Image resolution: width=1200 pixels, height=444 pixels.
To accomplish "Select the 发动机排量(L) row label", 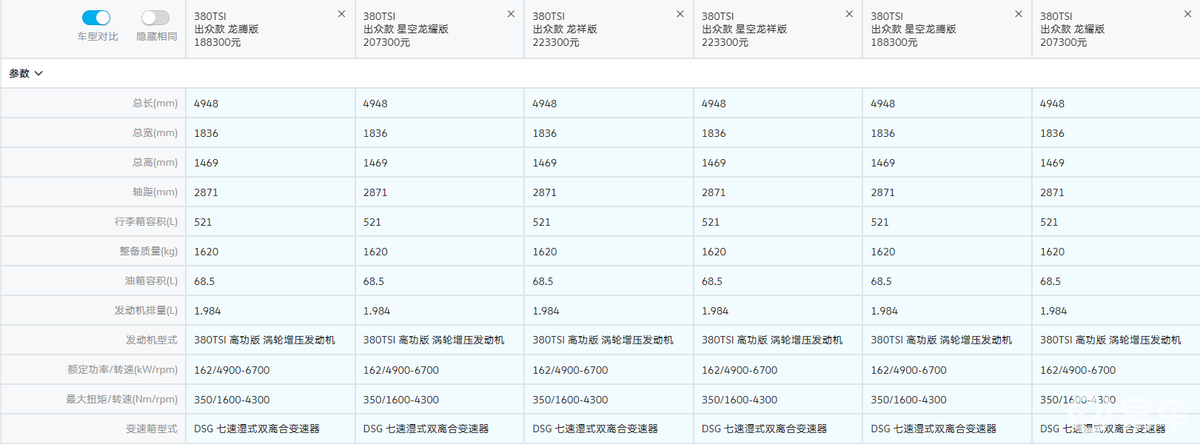I will [x=146, y=311].
